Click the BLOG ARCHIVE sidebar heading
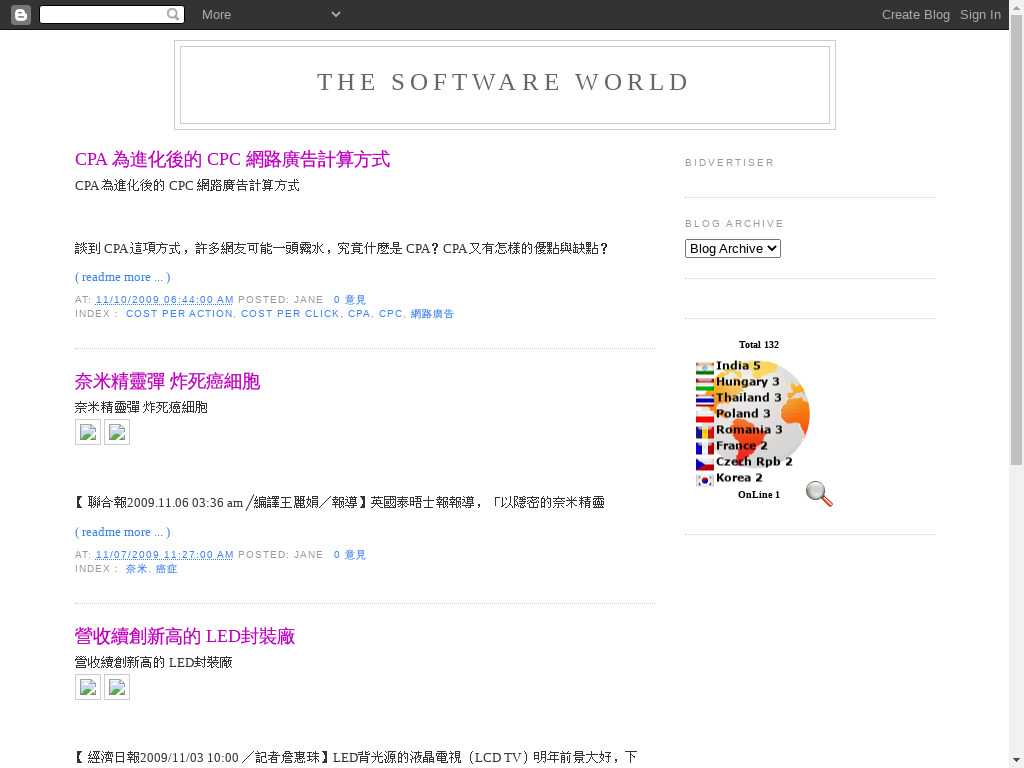This screenshot has height=768, width=1024. (x=734, y=224)
